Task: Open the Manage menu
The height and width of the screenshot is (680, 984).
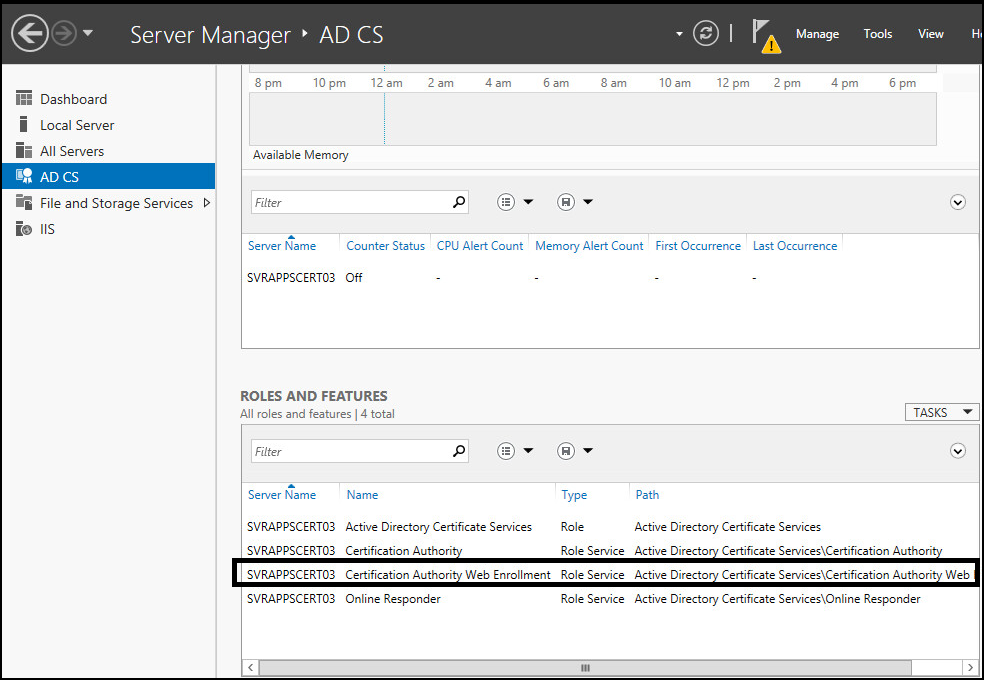Action: click(x=817, y=34)
